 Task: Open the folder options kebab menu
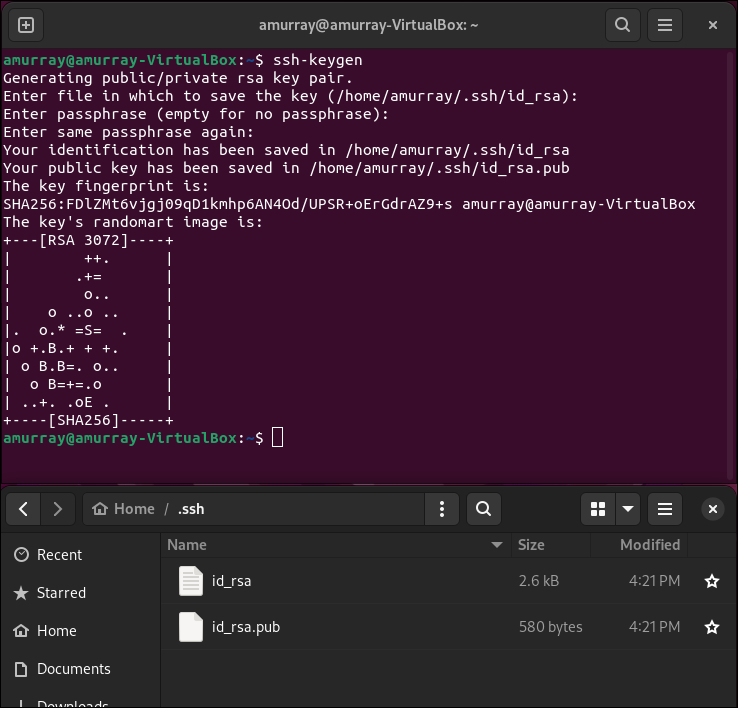(441, 509)
